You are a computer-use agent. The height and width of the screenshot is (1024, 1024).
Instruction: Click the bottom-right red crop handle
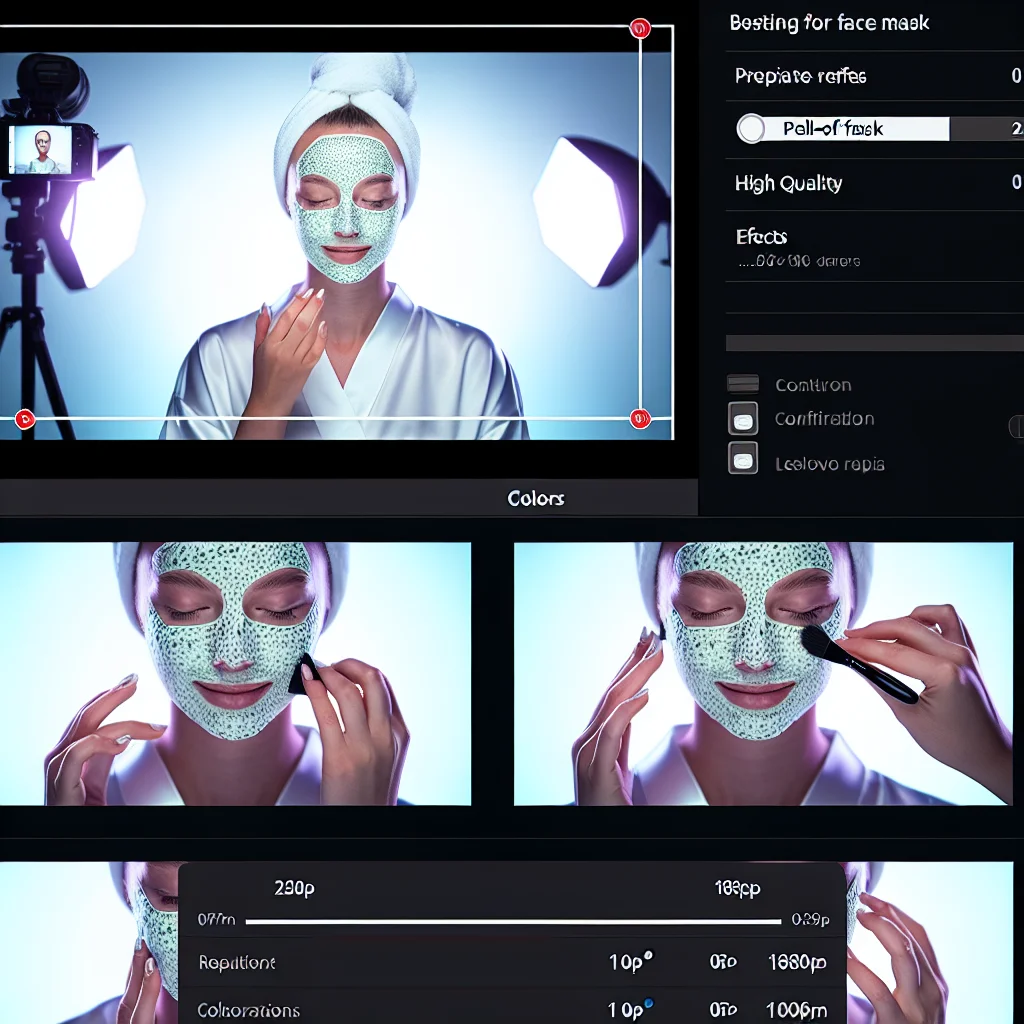[x=640, y=419]
